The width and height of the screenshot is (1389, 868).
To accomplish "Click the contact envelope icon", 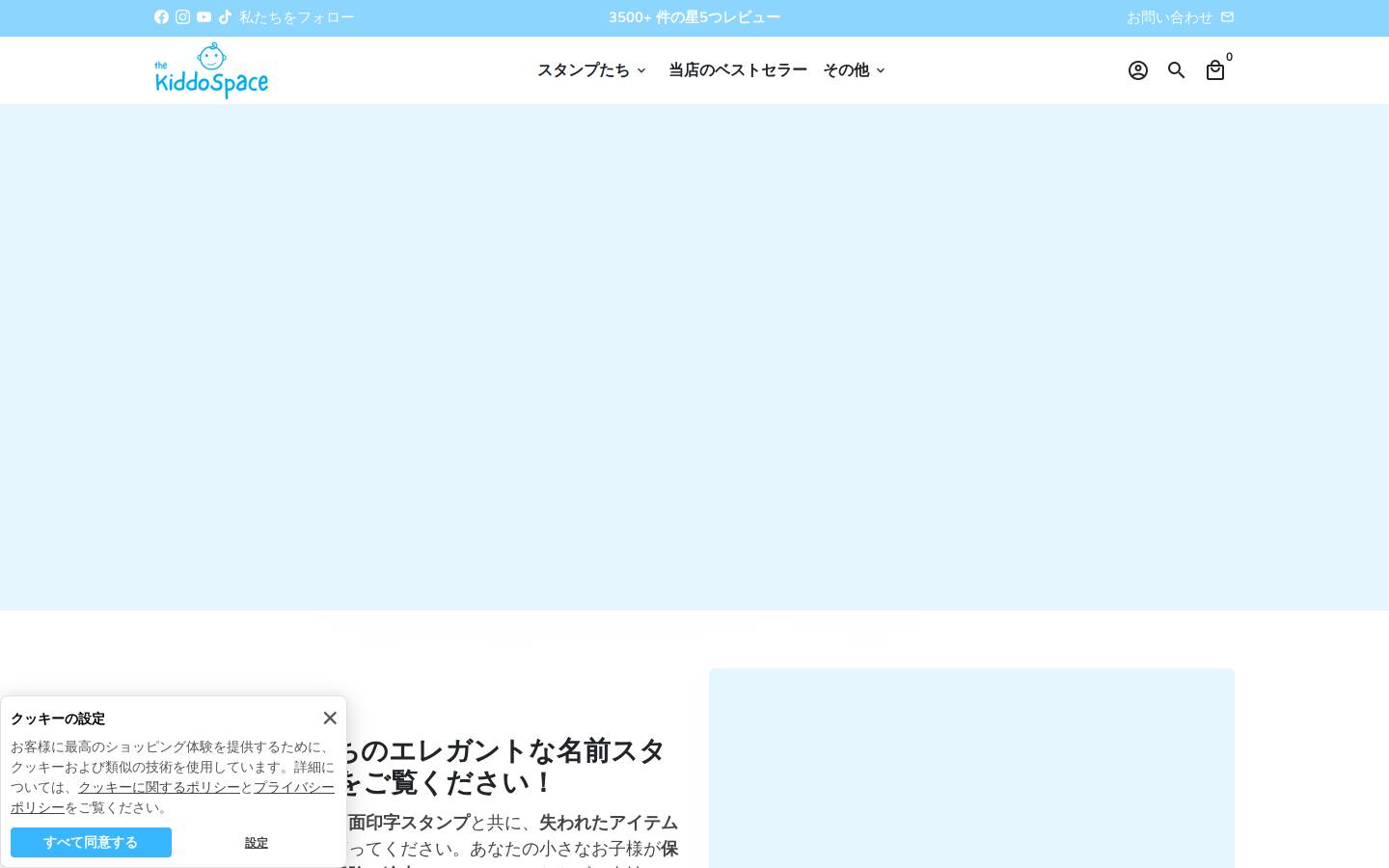I will tap(1227, 17).
